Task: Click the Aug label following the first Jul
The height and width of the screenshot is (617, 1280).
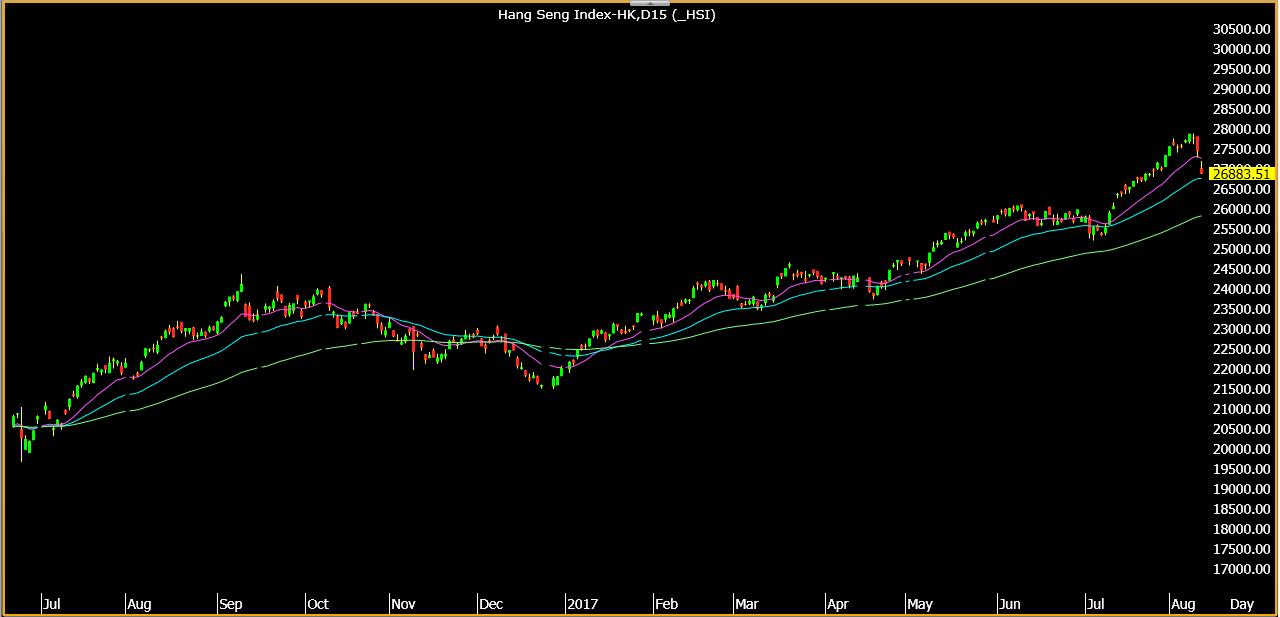Action: (139, 604)
